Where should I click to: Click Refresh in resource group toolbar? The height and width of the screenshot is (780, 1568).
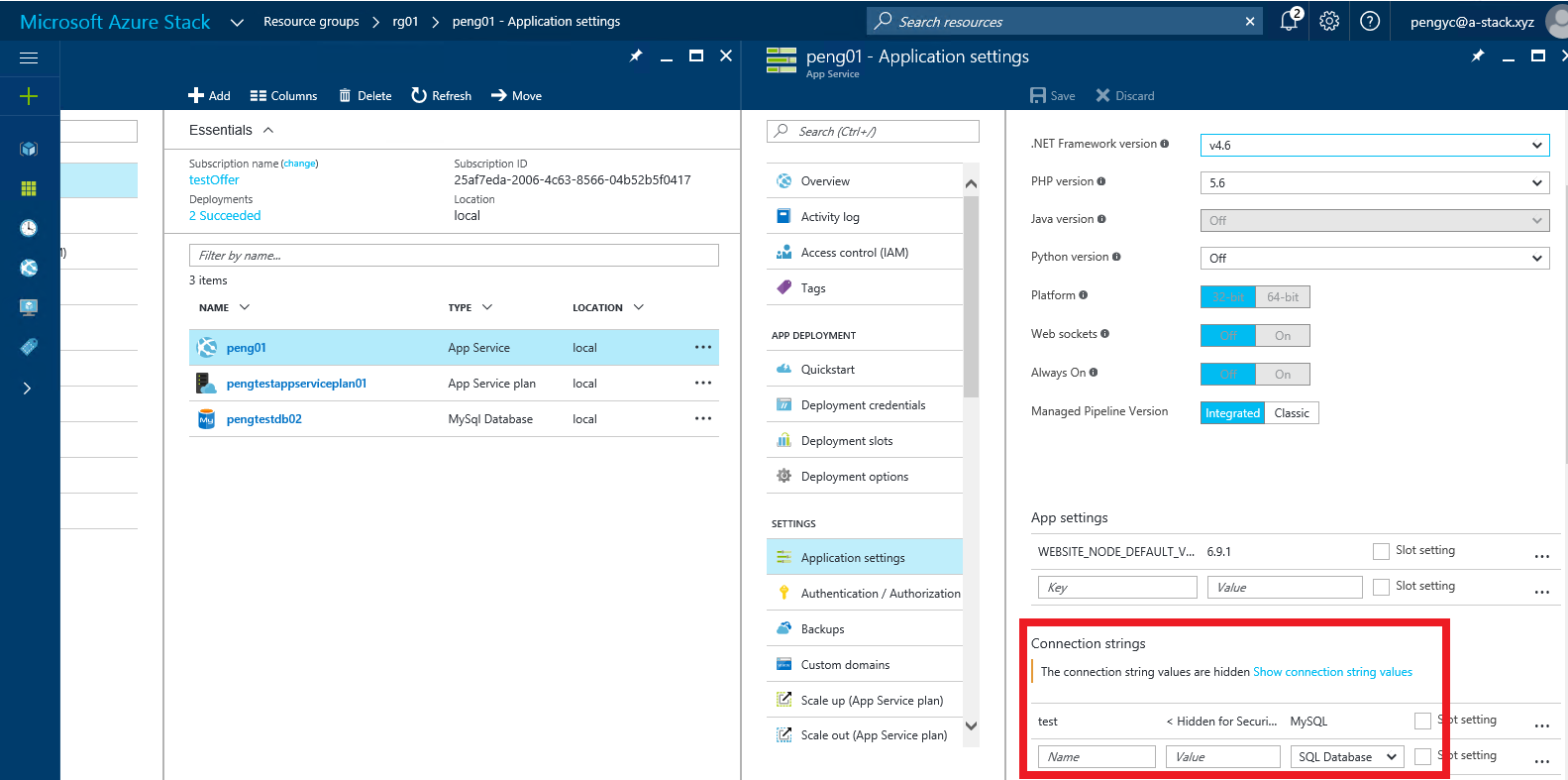pos(441,95)
